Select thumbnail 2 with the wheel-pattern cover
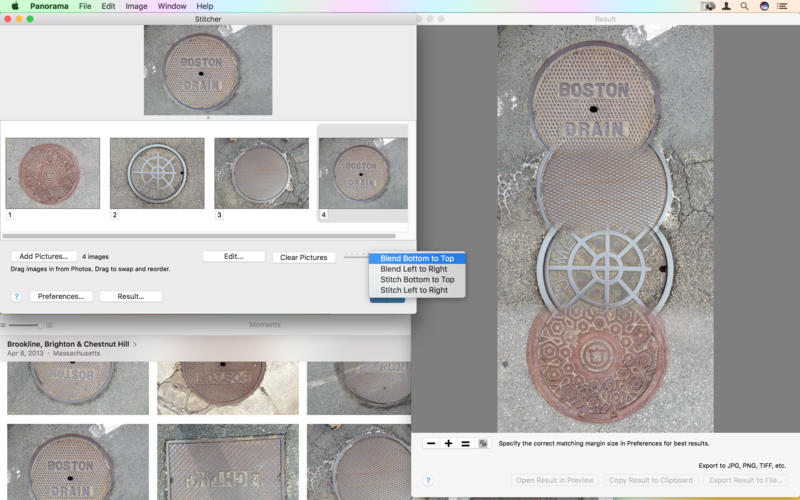This screenshot has width=800, height=500. 157,173
